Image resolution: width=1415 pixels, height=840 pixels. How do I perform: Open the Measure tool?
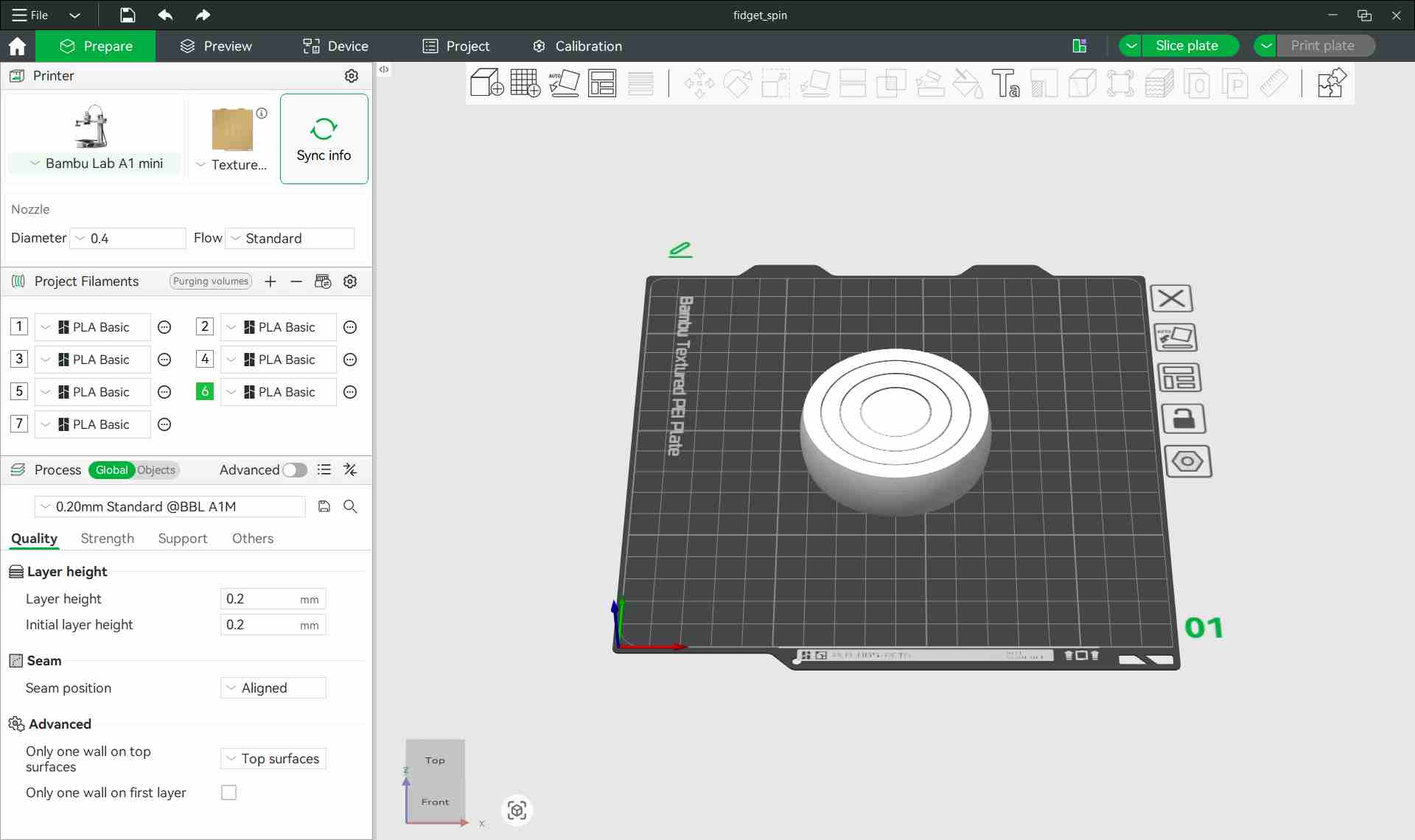pyautogui.click(x=1275, y=83)
